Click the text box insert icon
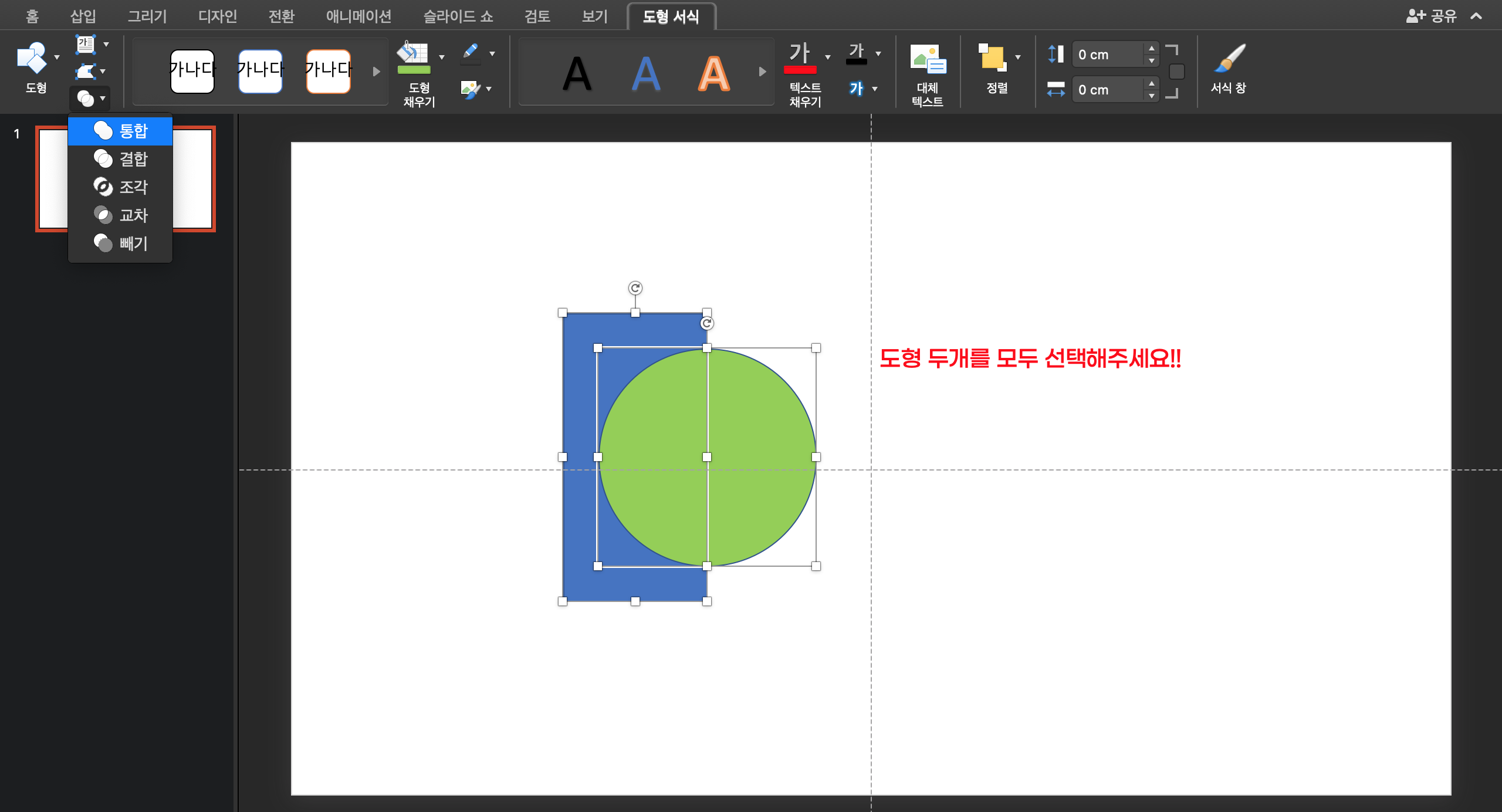Screen dimensions: 1502x812 pyautogui.click(x=86, y=45)
